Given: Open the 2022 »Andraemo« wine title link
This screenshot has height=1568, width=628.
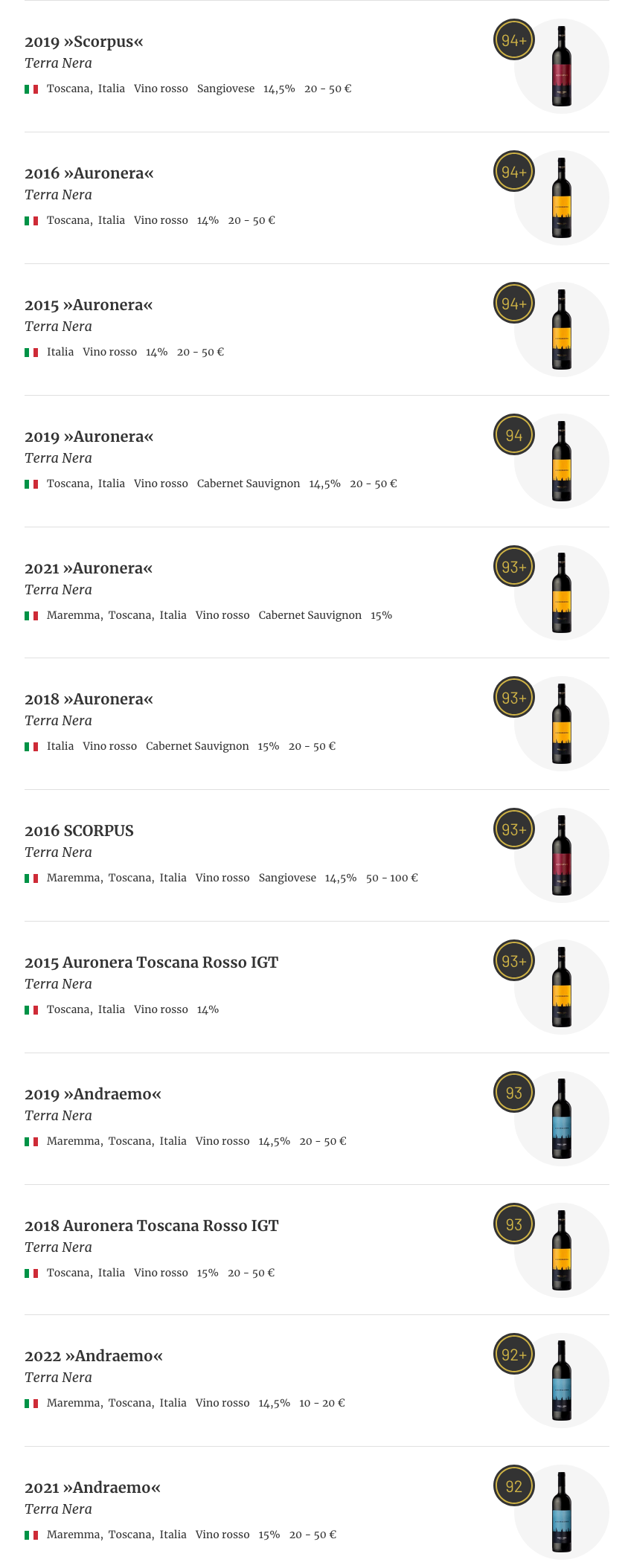Looking at the screenshot, I should click(93, 1356).
